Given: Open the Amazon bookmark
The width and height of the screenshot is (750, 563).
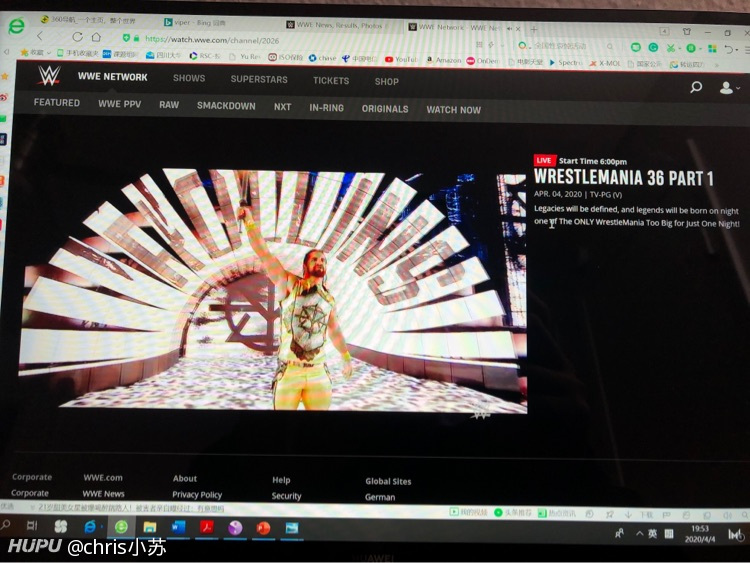Looking at the screenshot, I should click(444, 60).
